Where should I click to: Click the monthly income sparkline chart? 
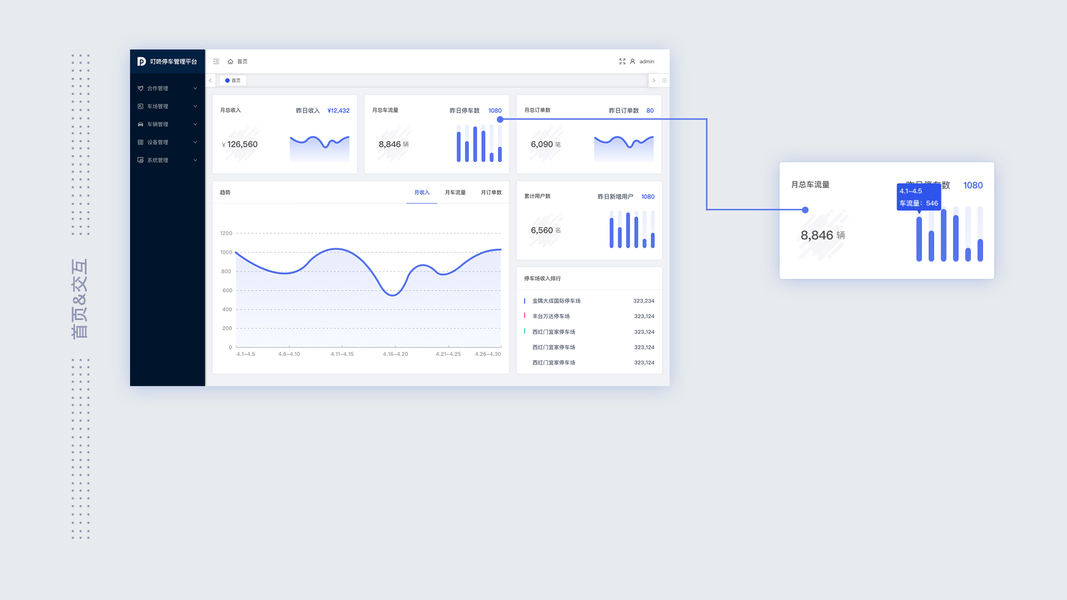pyautogui.click(x=319, y=148)
